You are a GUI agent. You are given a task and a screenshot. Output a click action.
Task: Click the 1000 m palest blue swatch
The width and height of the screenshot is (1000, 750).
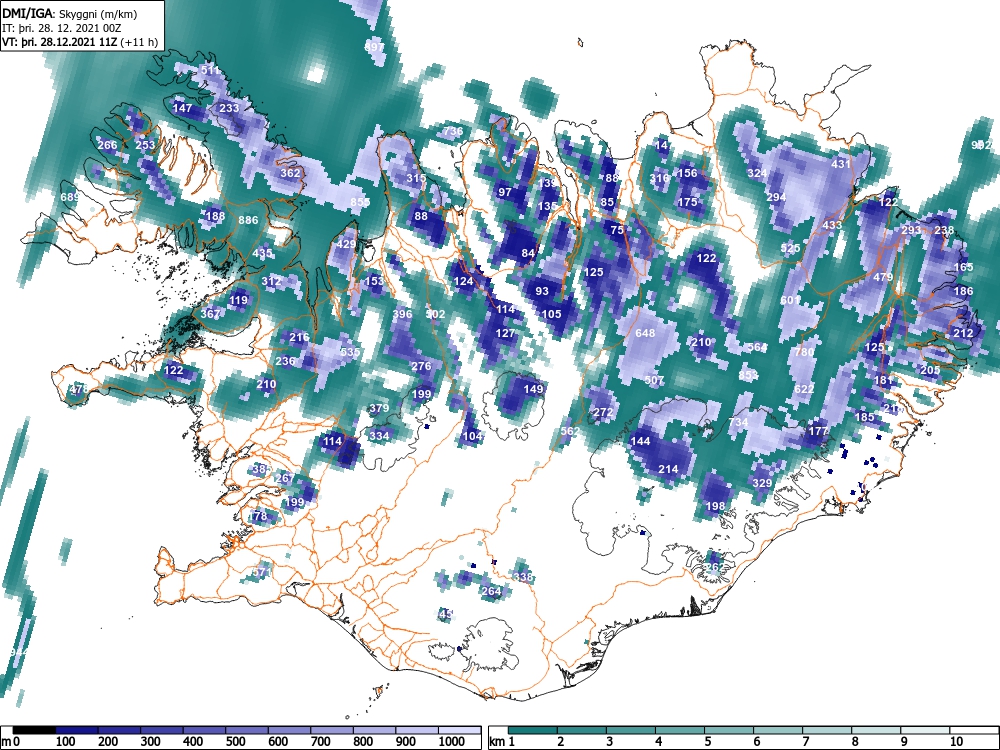click(x=459, y=731)
